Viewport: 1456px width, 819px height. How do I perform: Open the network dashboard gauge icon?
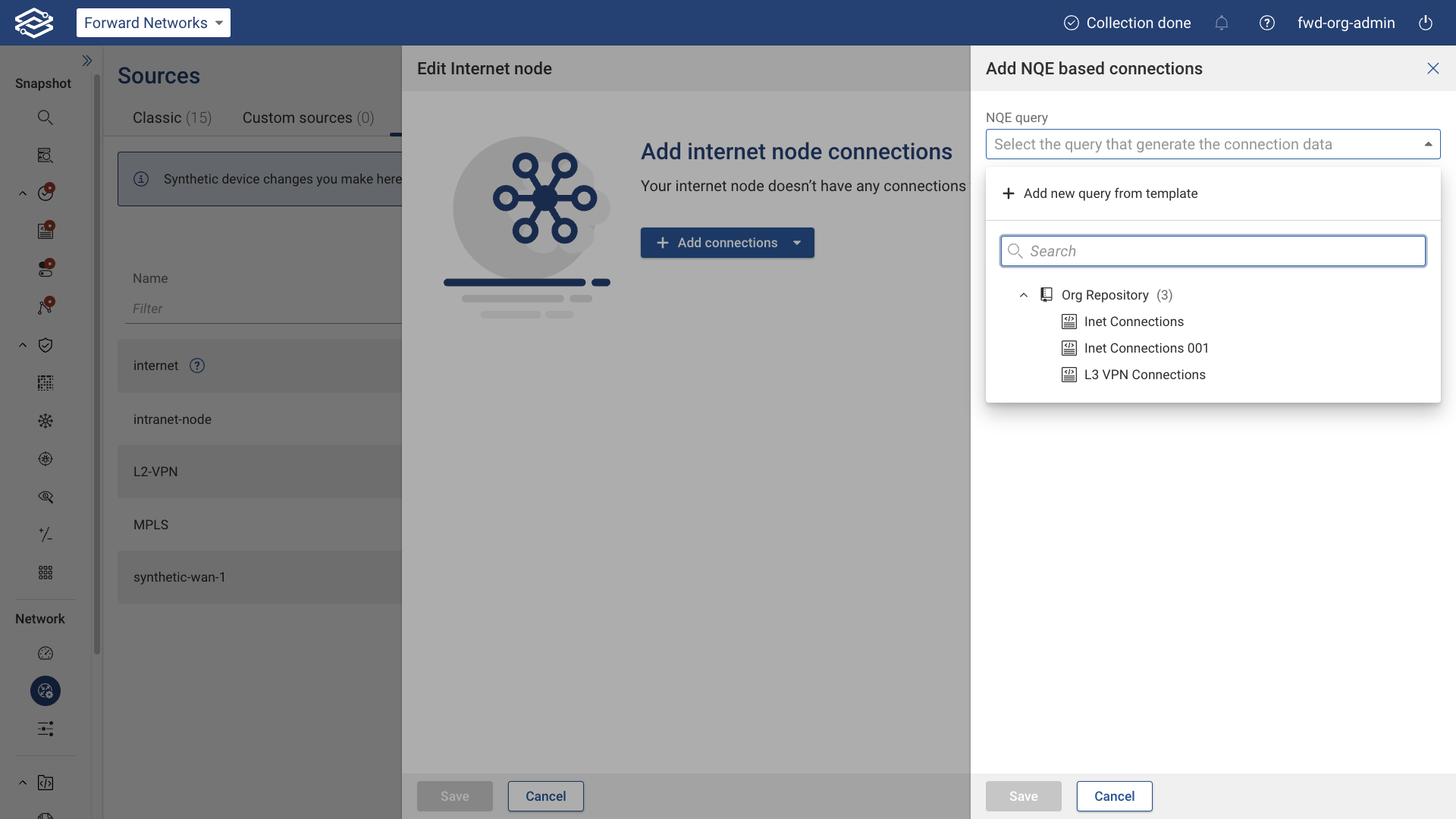tap(45, 653)
